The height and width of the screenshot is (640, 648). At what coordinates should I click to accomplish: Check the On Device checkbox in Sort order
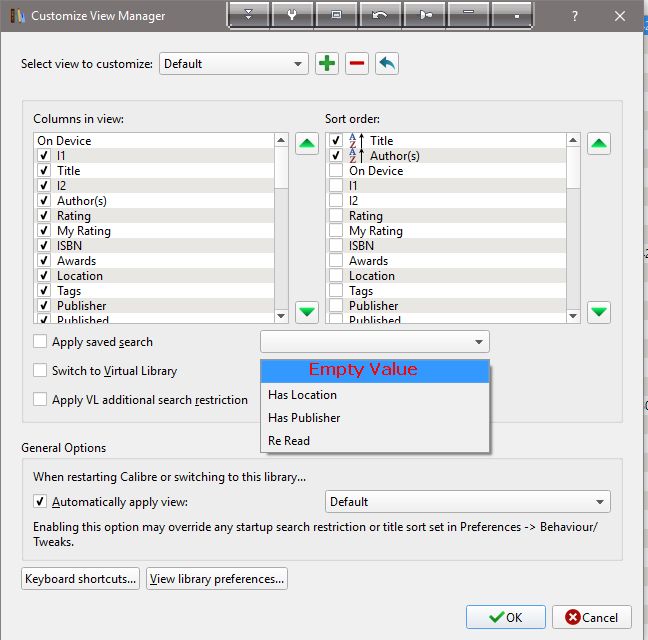point(336,171)
